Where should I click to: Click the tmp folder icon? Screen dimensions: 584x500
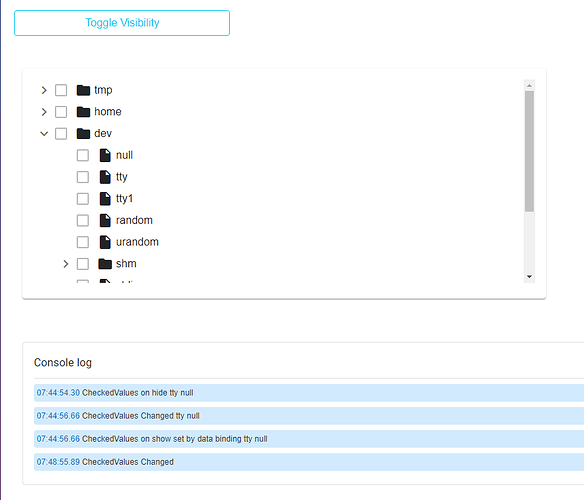point(83,90)
